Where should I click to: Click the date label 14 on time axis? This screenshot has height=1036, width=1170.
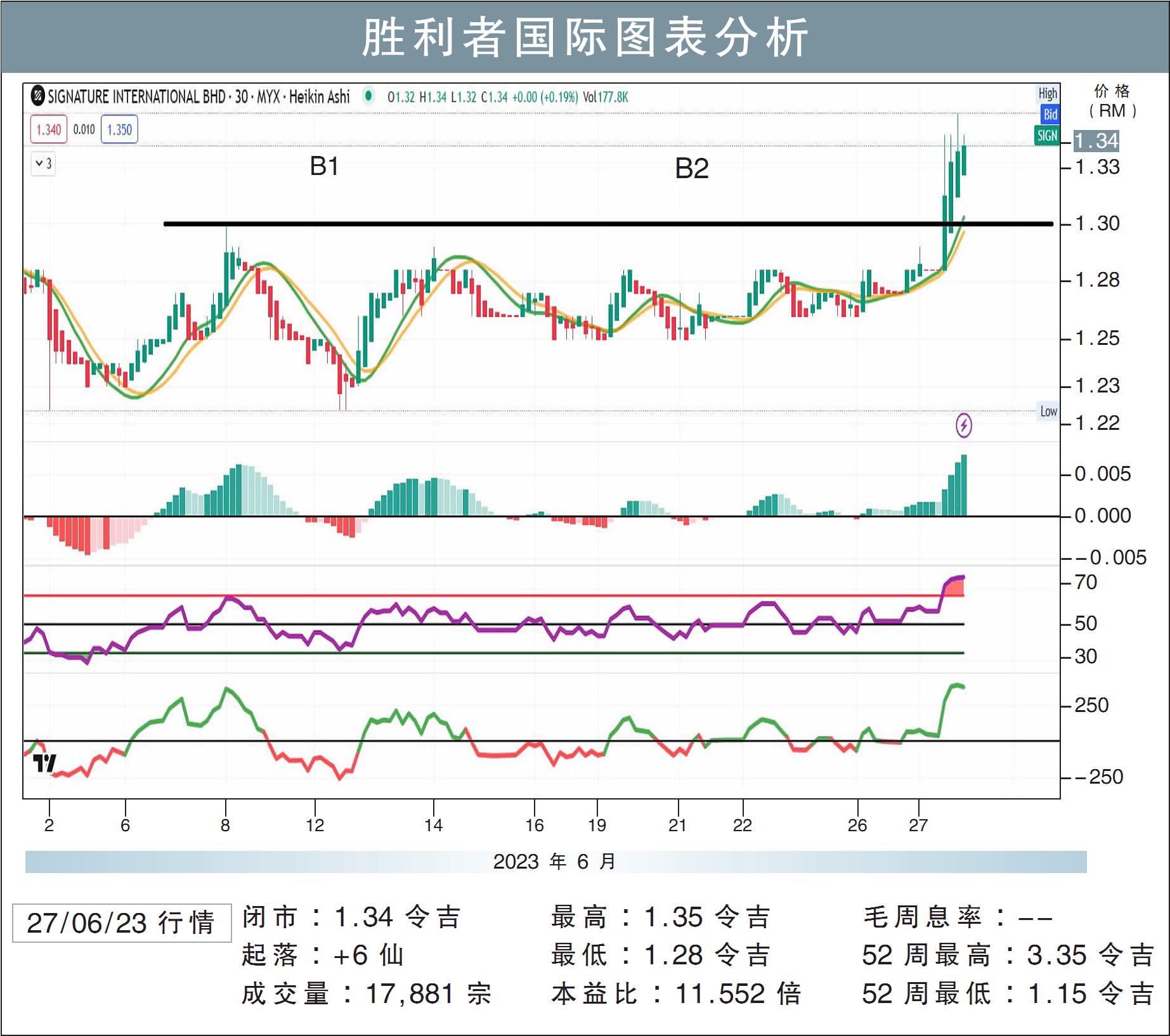pos(433,825)
